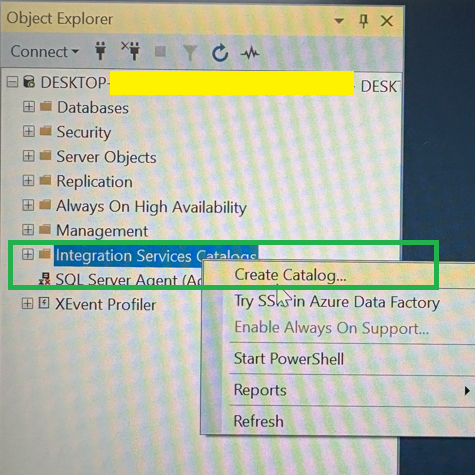The width and height of the screenshot is (475, 475).
Task: Click the server database icon beside DESKTOP
Action: (29, 82)
